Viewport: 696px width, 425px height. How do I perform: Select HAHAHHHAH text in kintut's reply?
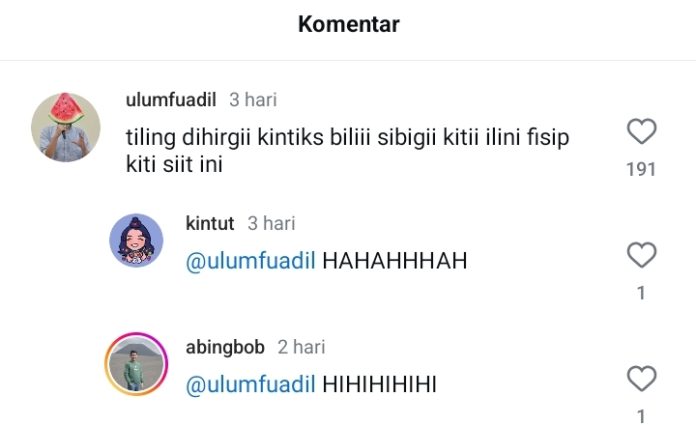point(395,261)
